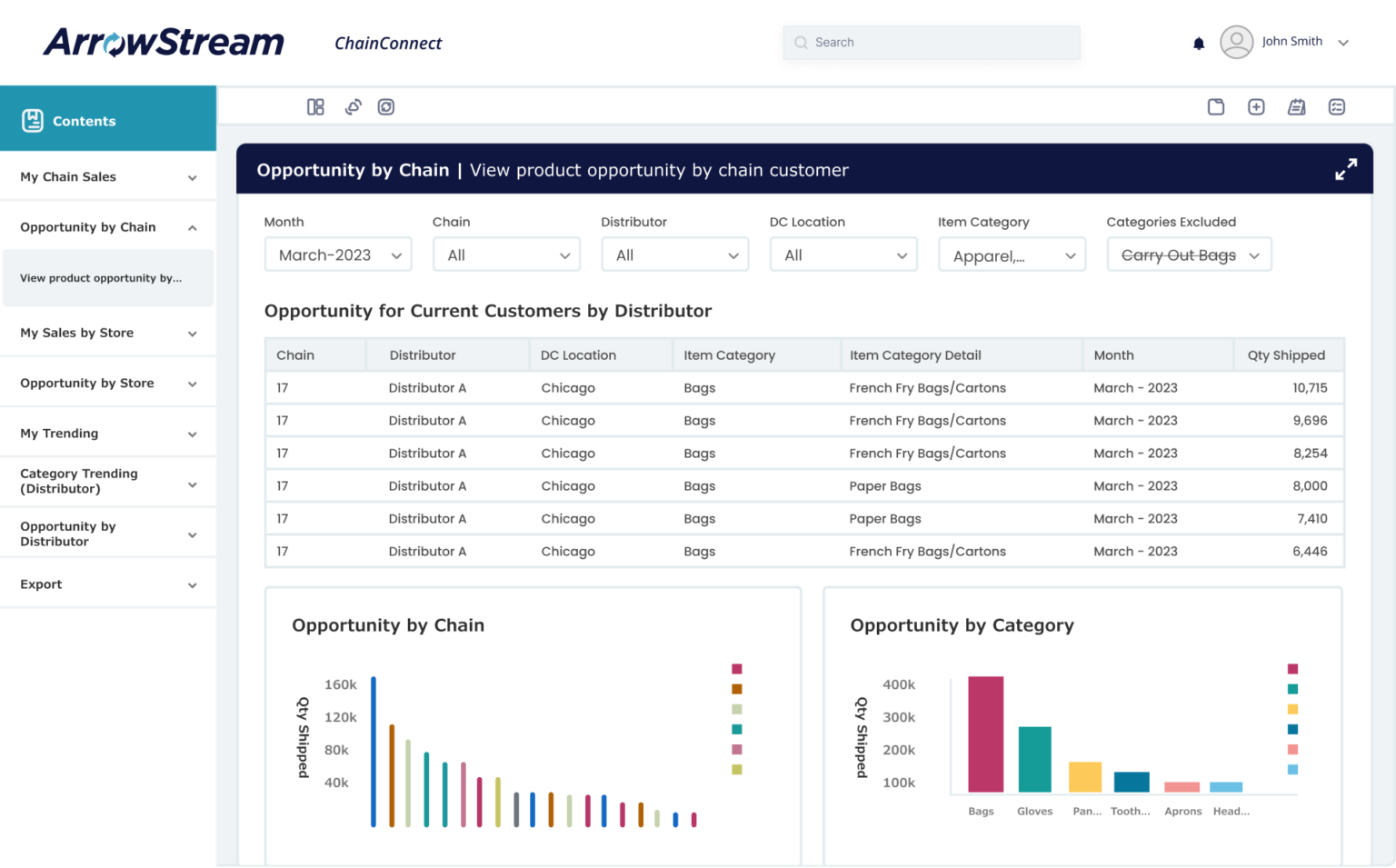The width and height of the screenshot is (1396, 868).
Task: Collapse the Opportunity by Chain section
Action: 192,227
